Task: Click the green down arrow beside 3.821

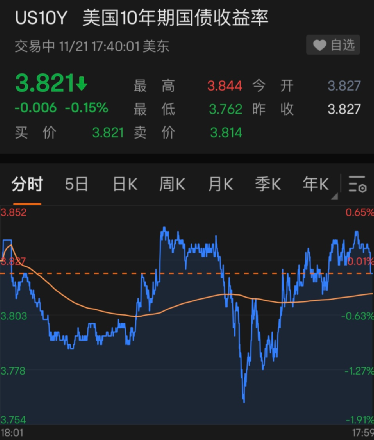Action: (81, 83)
